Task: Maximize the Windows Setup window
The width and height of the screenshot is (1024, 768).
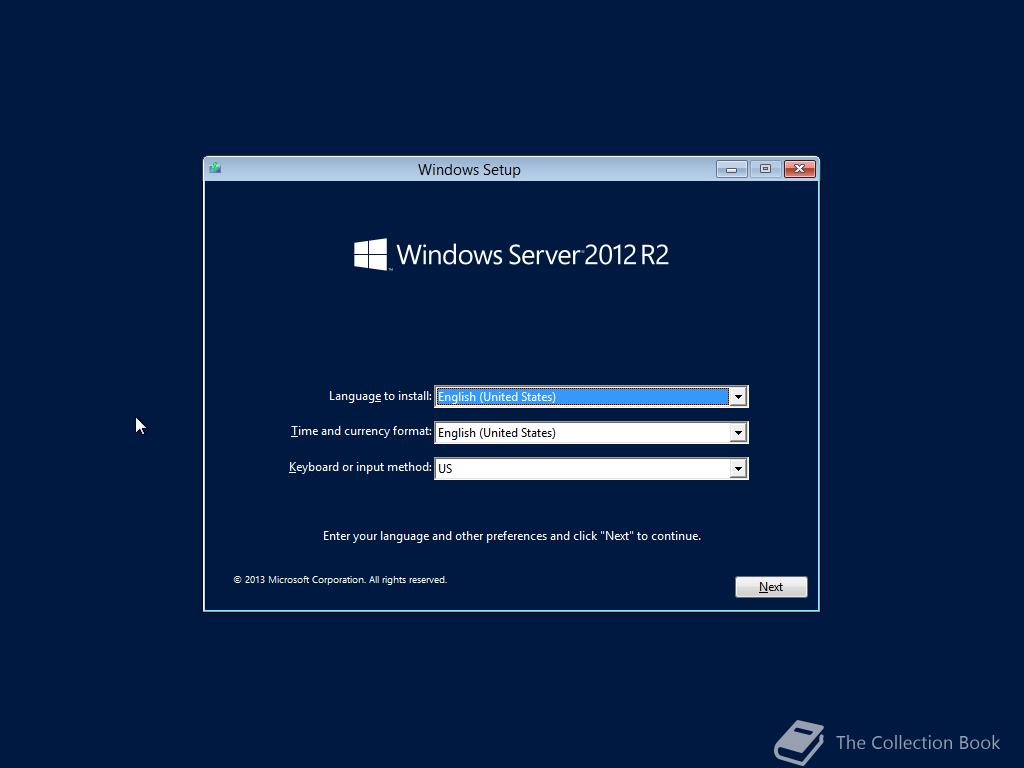Action: pos(765,169)
